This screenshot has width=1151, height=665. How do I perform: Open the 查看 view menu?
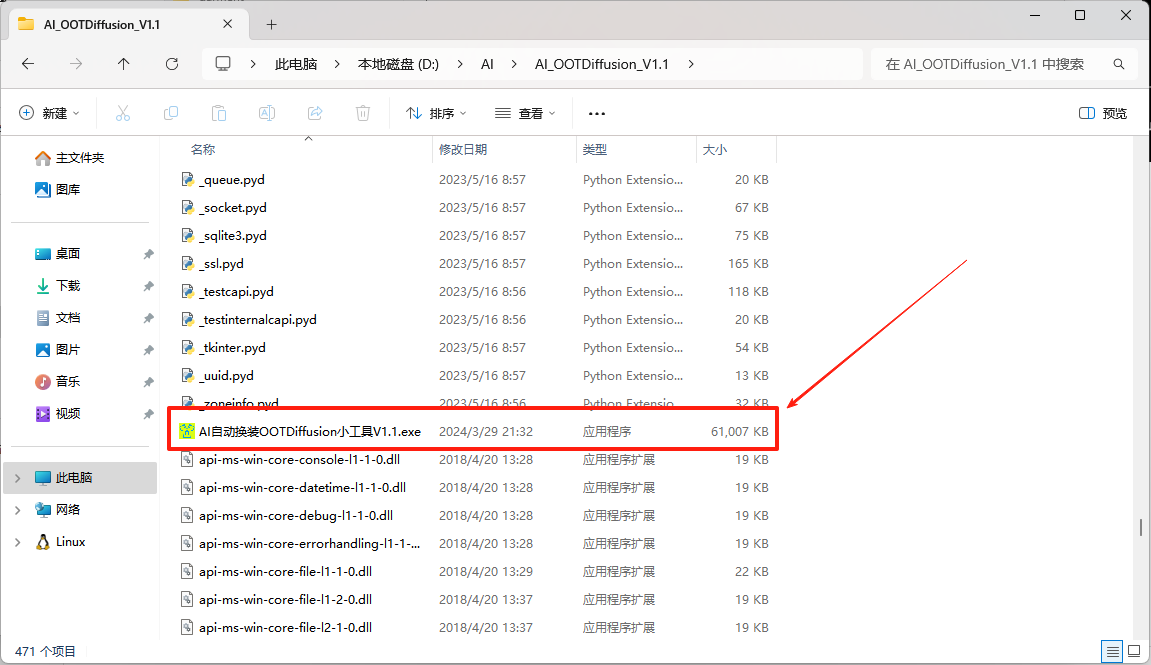525,114
